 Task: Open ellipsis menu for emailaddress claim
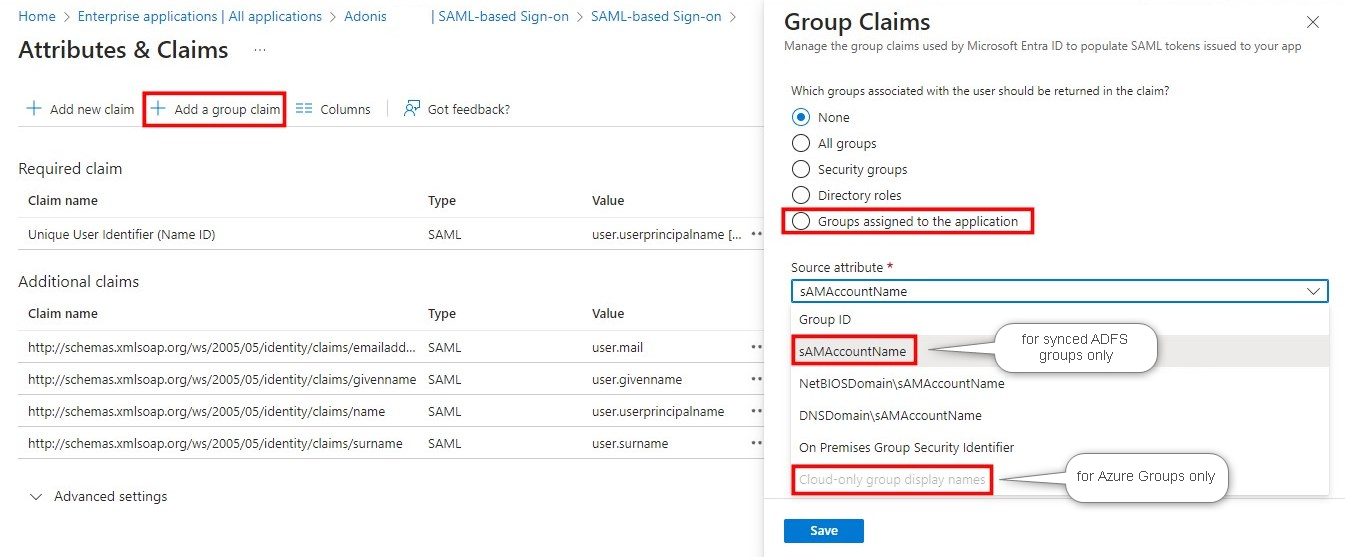click(x=757, y=347)
